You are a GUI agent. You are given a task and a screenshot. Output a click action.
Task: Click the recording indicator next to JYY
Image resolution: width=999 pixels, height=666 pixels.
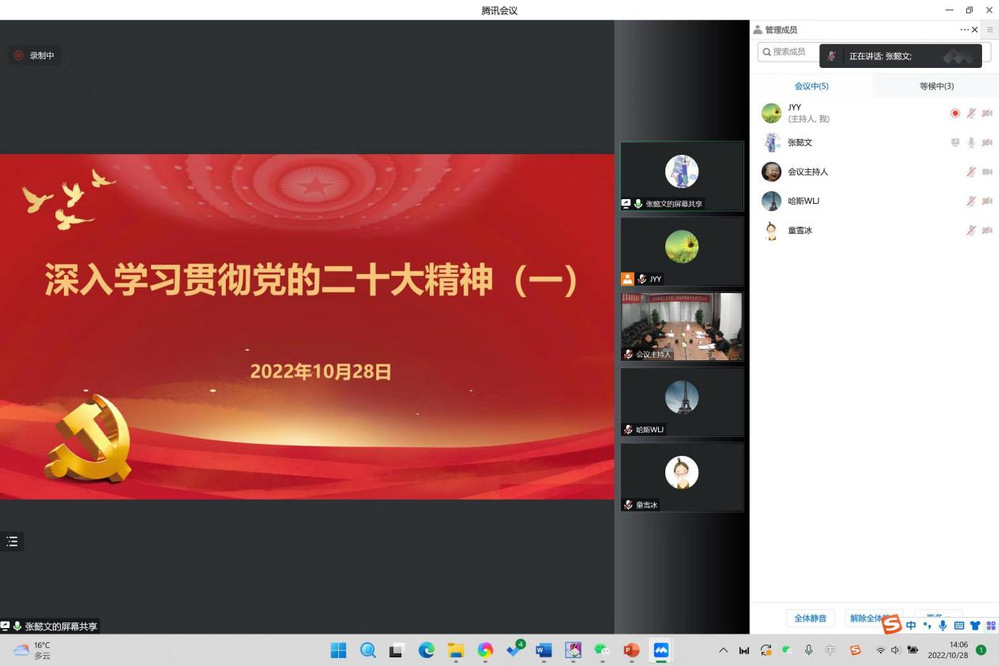[954, 113]
